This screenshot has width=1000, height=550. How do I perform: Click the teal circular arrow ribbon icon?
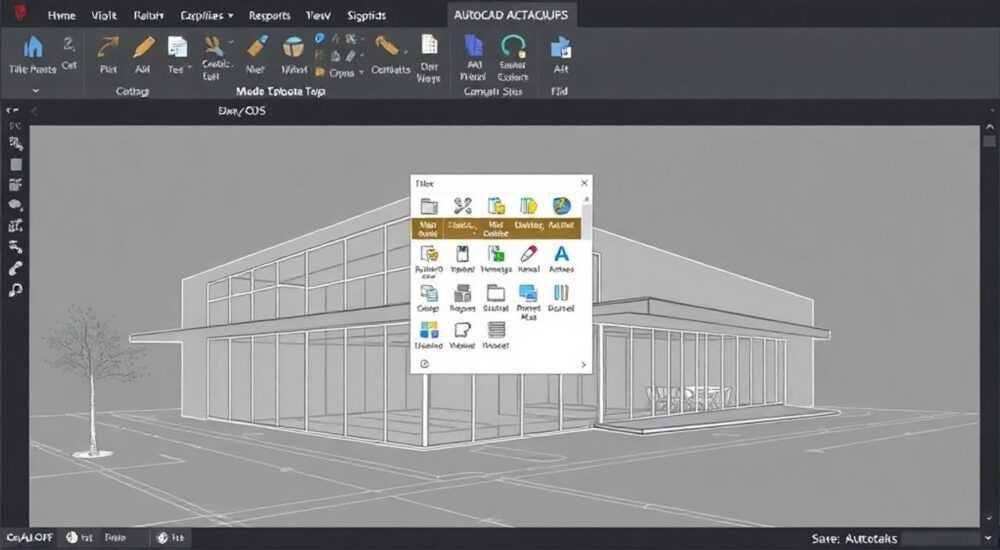[513, 47]
